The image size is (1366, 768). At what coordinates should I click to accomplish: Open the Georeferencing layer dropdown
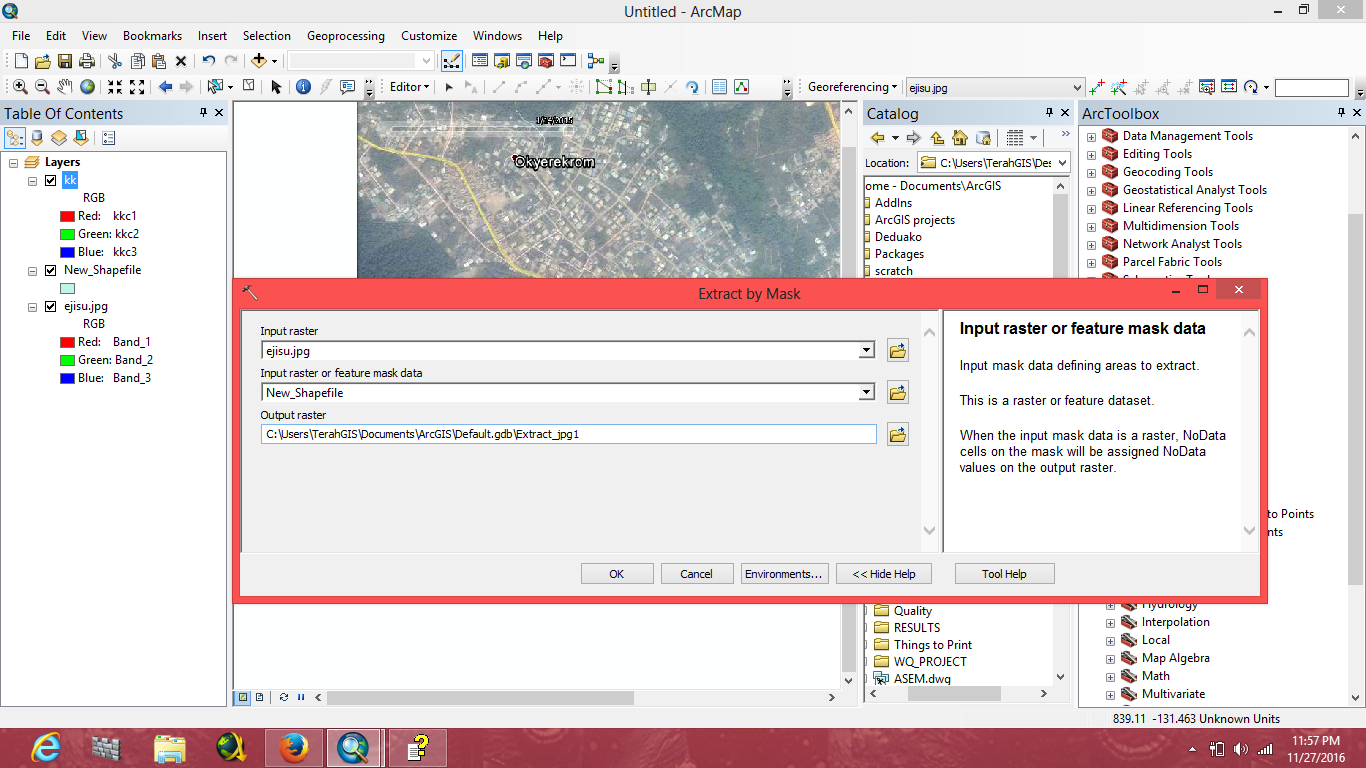[x=1077, y=87]
